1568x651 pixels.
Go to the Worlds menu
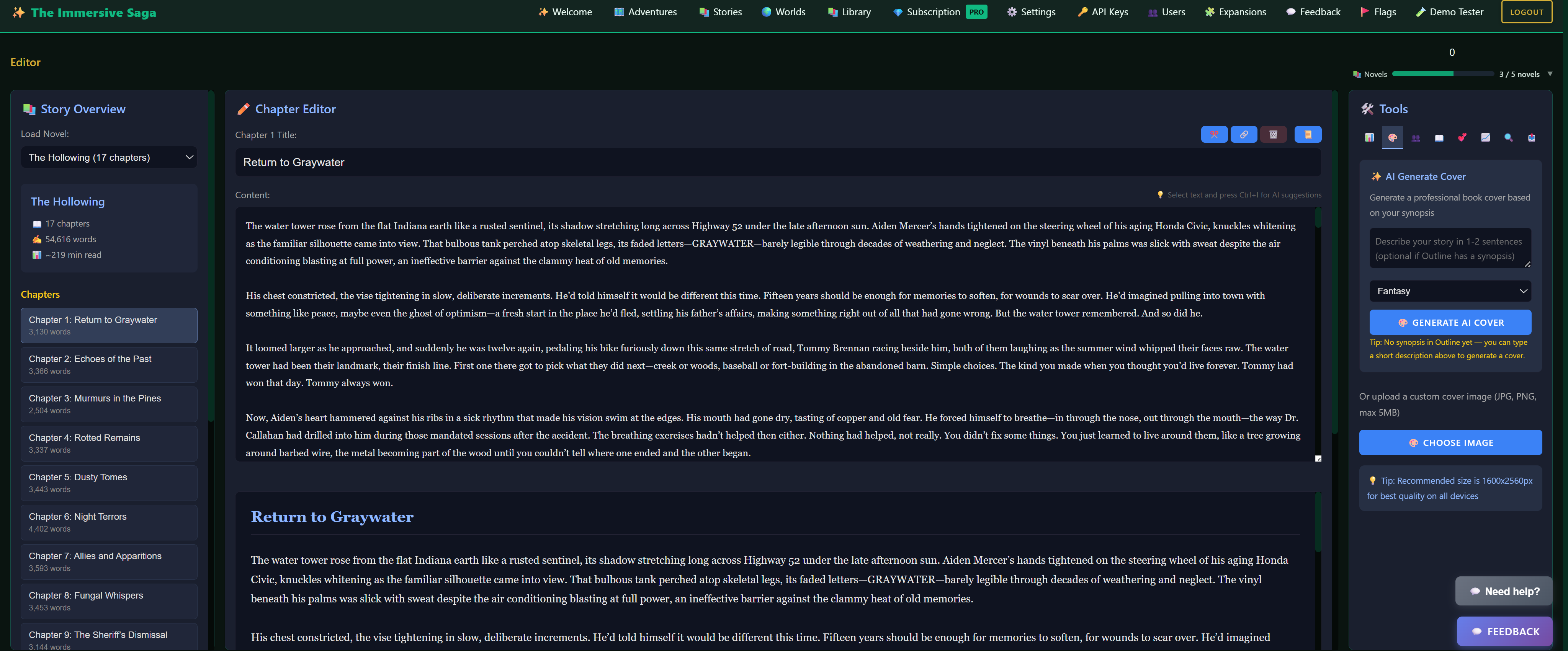[783, 11]
